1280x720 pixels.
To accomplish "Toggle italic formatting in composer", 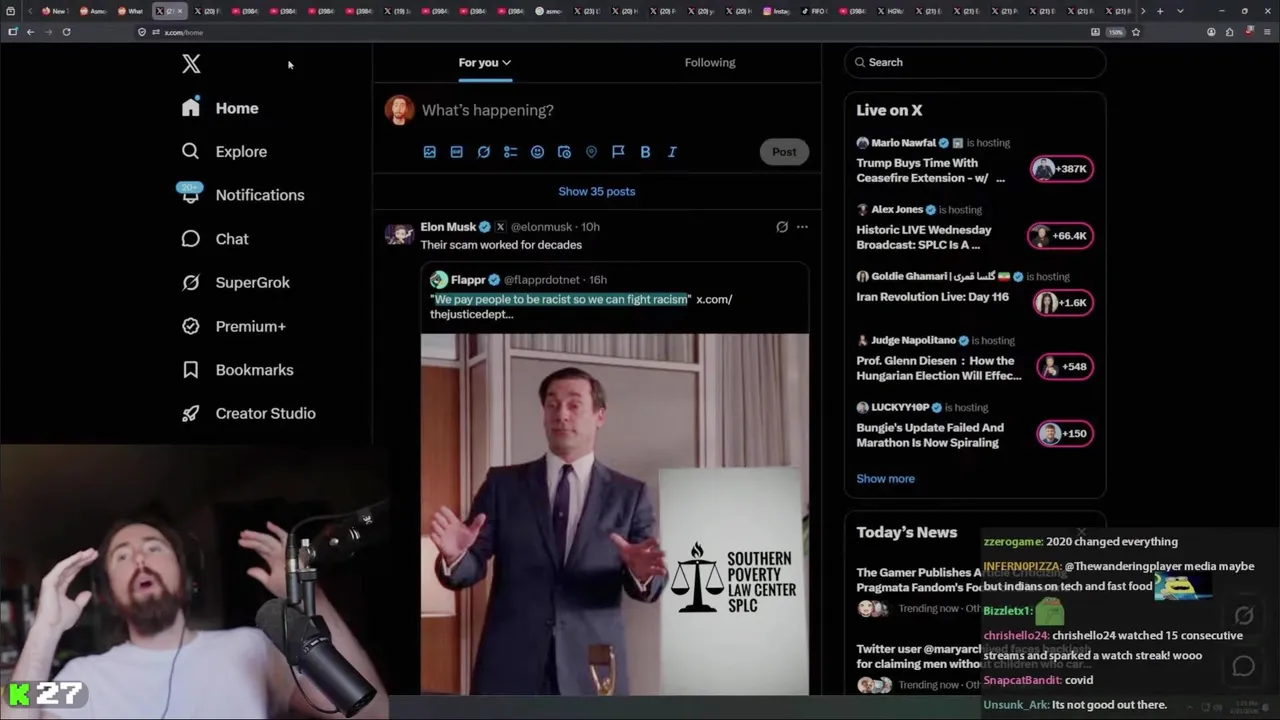I will 672,152.
